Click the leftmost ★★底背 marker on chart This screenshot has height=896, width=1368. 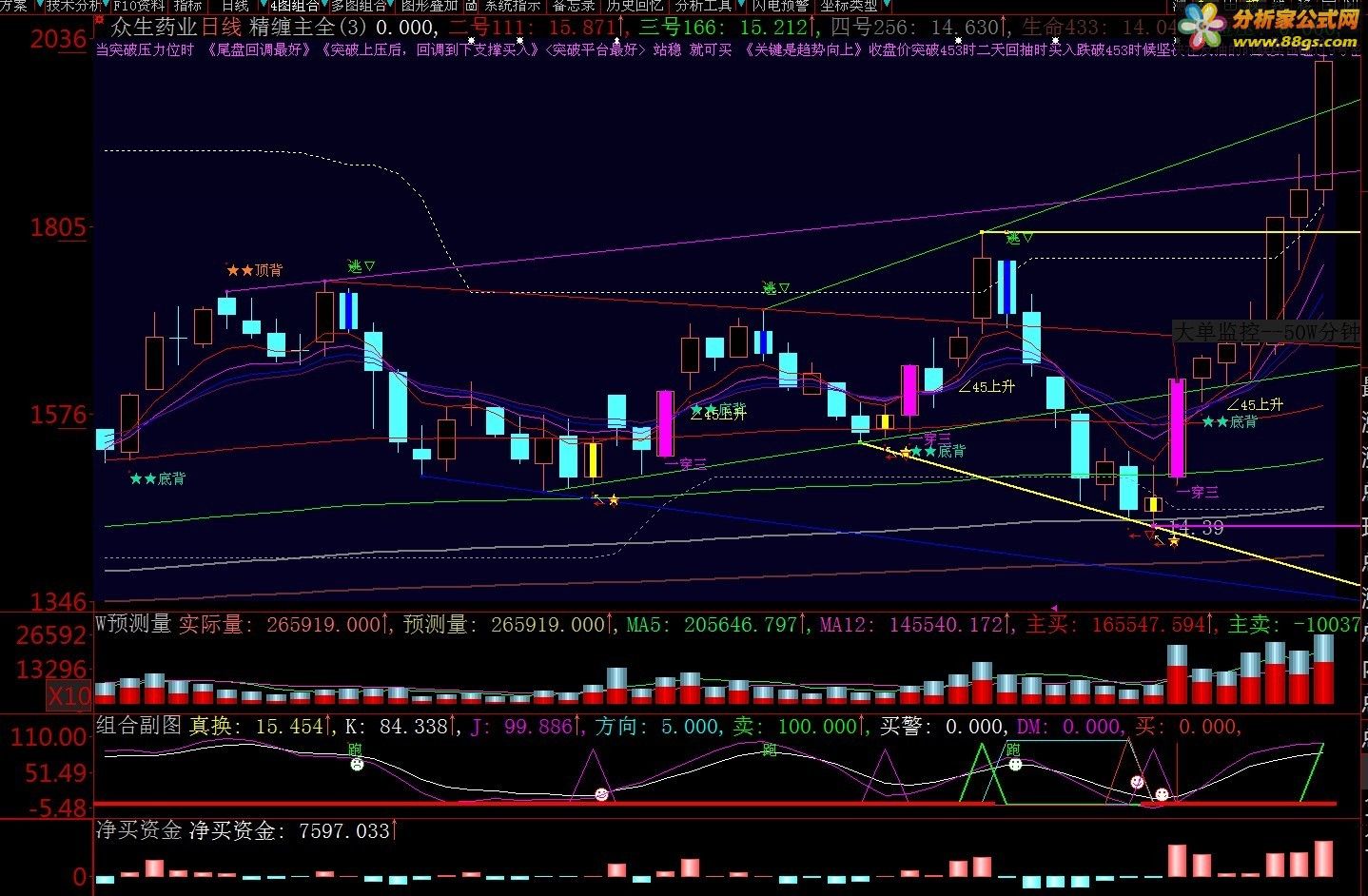pos(157,478)
